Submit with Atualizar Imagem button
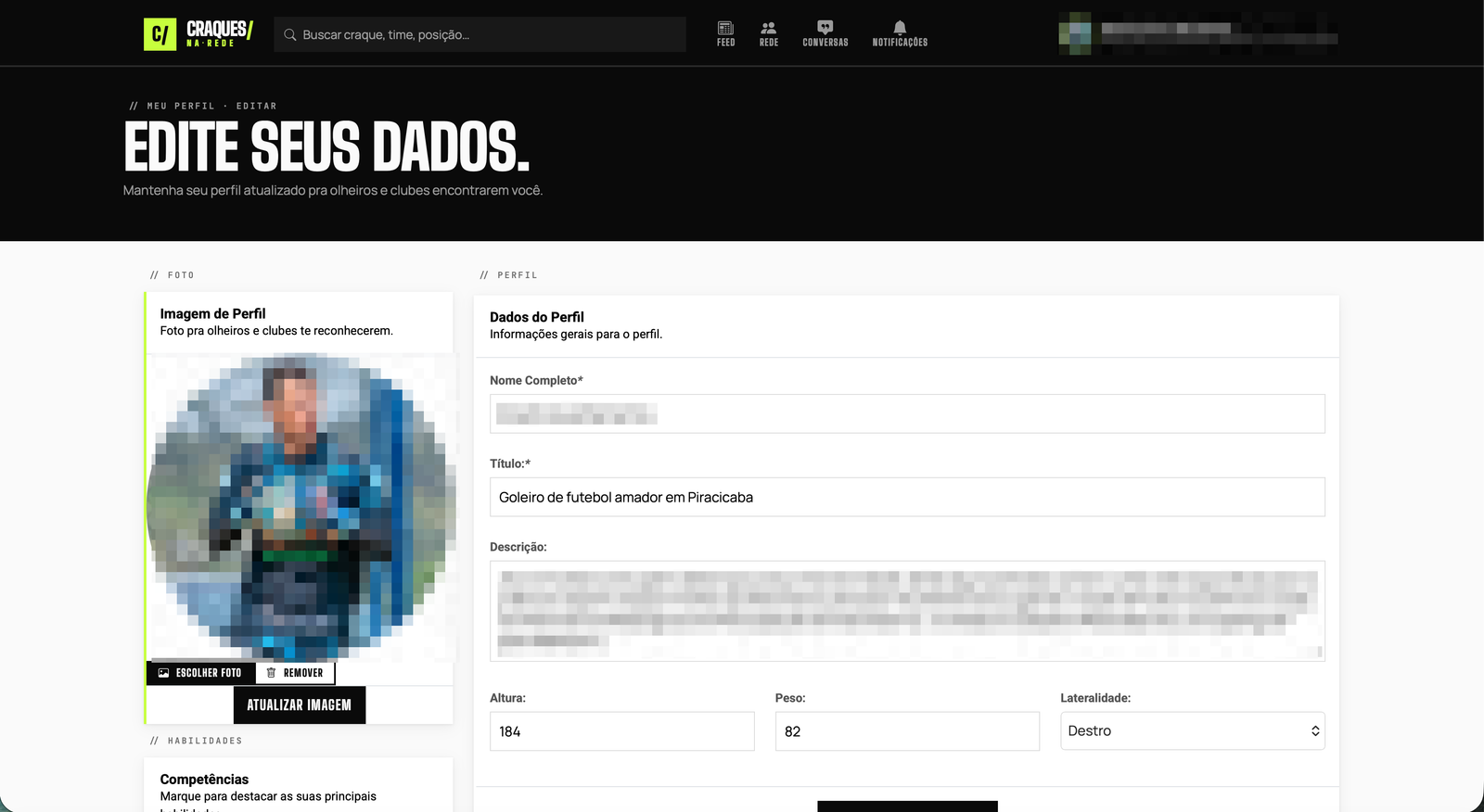 [300, 705]
